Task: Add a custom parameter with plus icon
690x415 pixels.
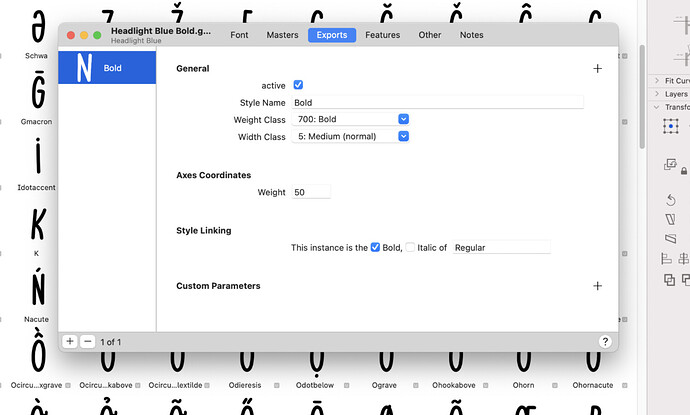Action: (x=597, y=286)
